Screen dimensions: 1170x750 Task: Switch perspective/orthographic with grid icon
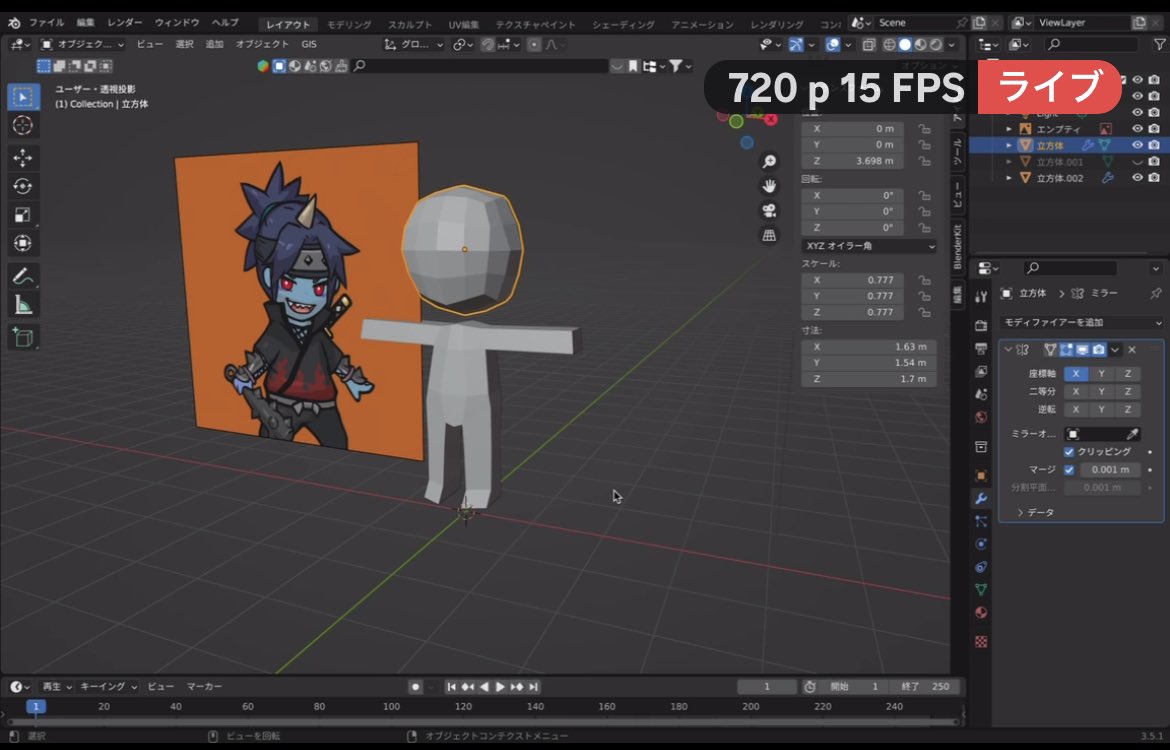(x=769, y=235)
